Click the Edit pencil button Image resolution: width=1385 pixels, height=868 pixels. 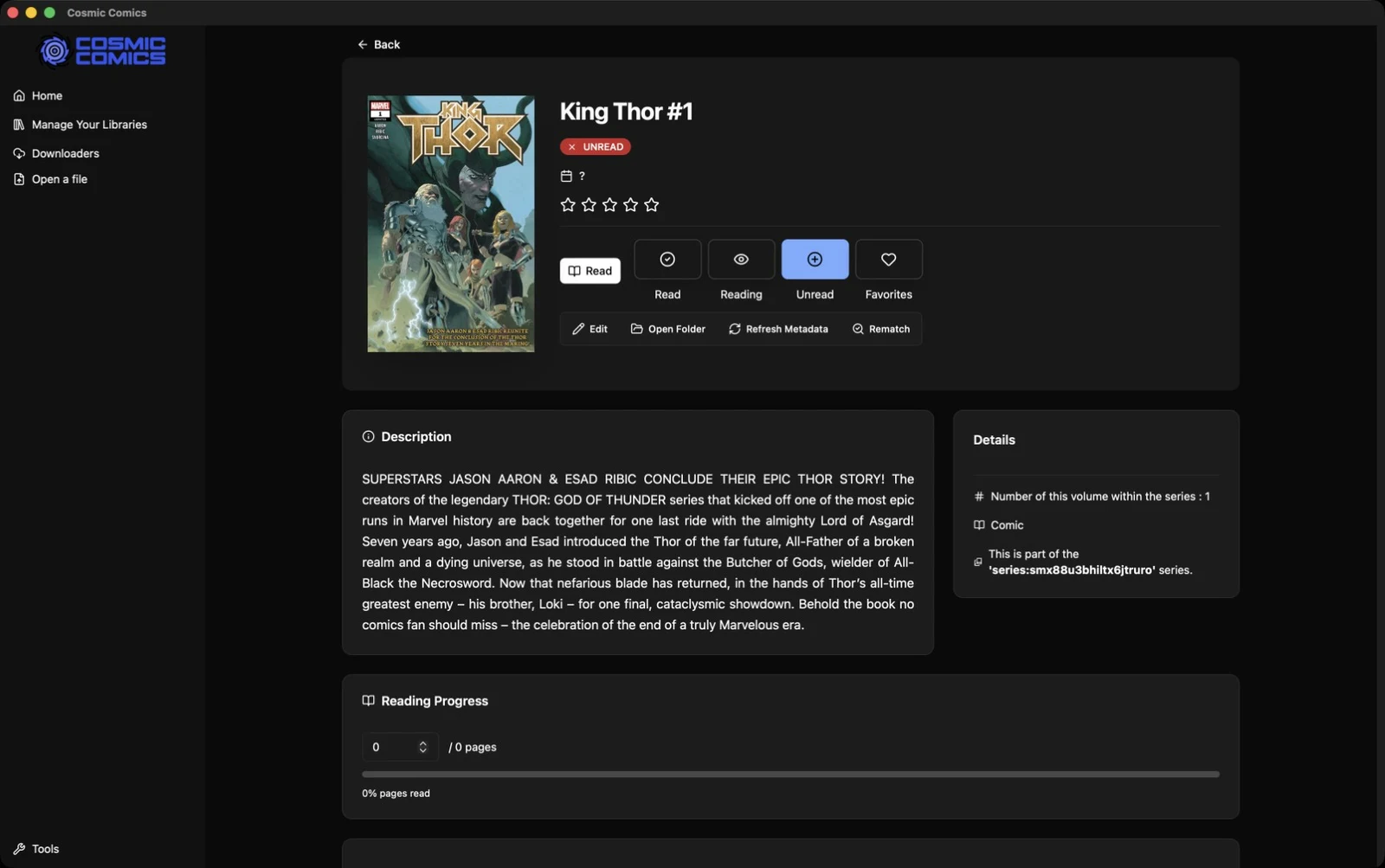[589, 329]
